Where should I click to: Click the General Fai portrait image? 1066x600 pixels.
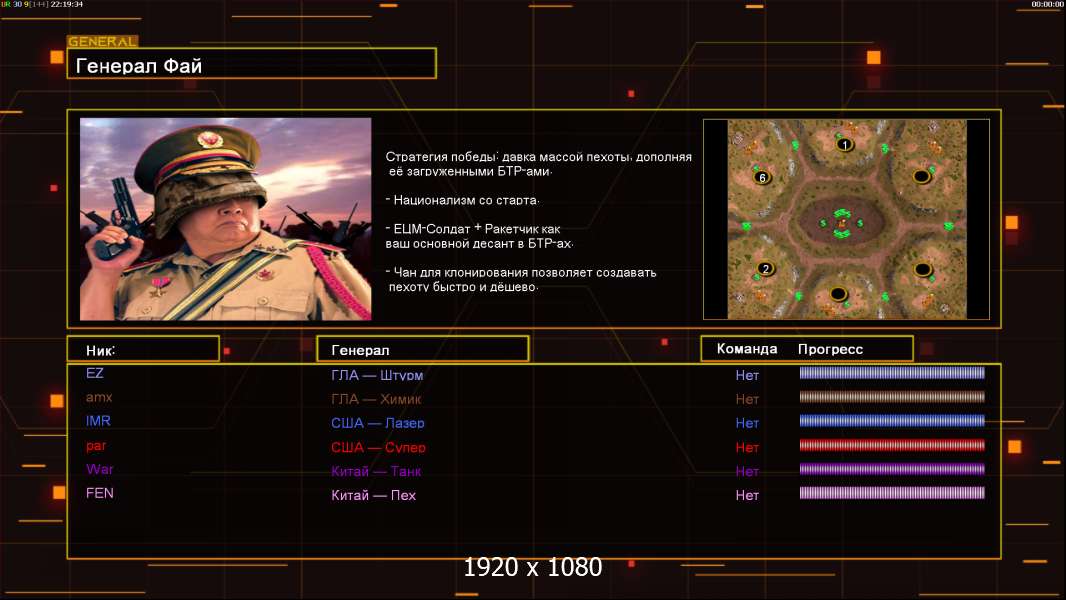click(x=226, y=219)
